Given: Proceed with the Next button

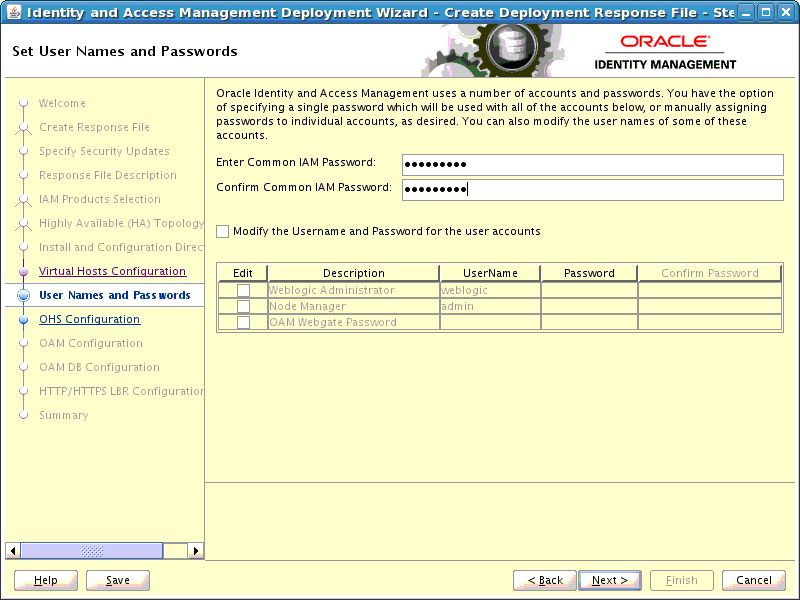Looking at the screenshot, I should [610, 580].
